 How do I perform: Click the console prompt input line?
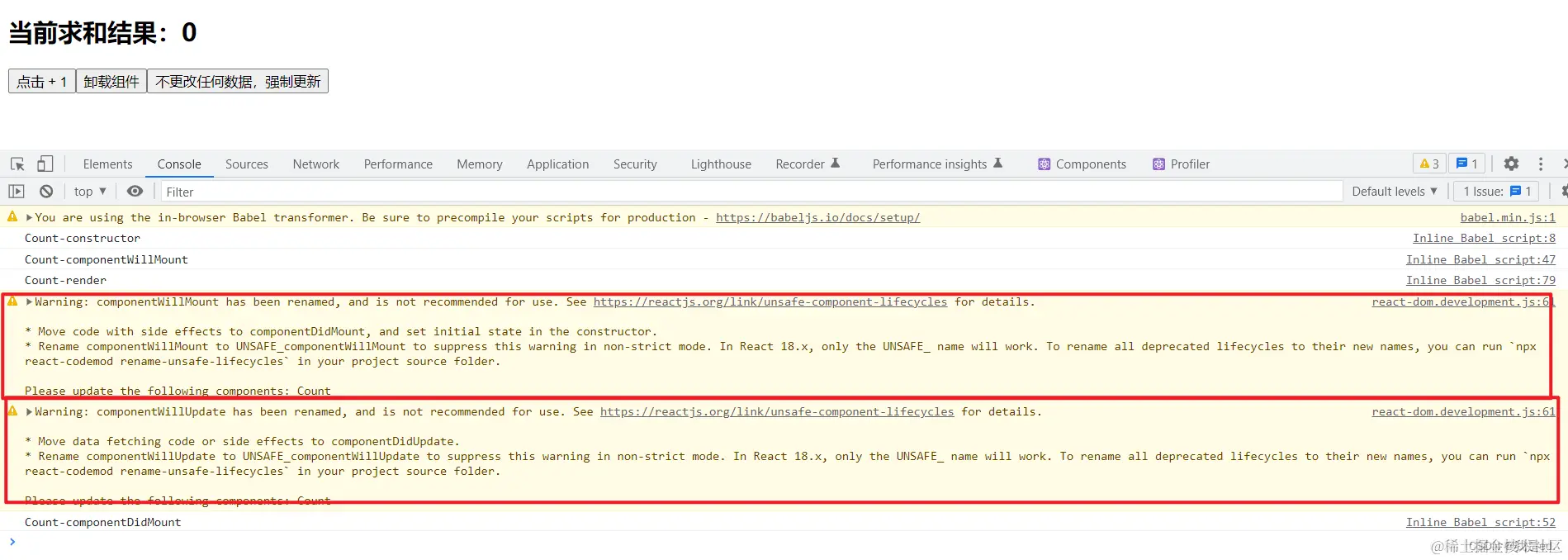click(x=784, y=542)
